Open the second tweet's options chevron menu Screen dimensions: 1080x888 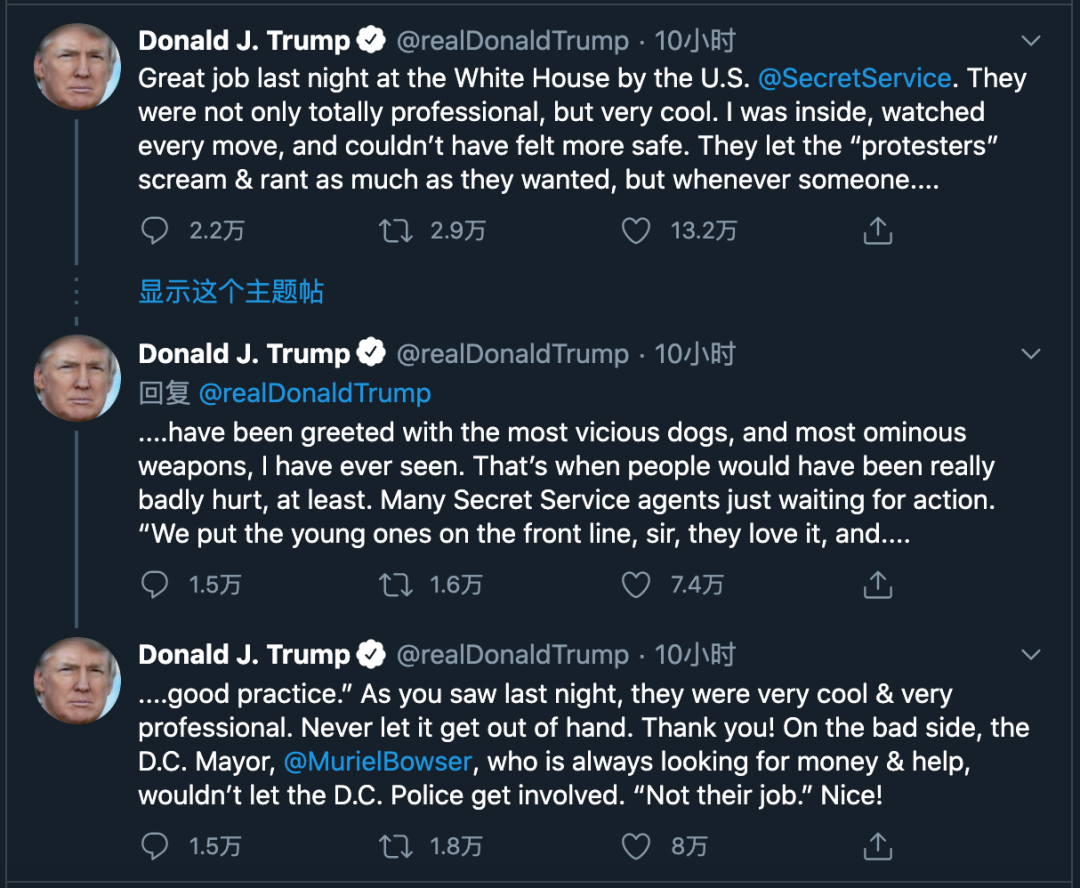[1030, 353]
